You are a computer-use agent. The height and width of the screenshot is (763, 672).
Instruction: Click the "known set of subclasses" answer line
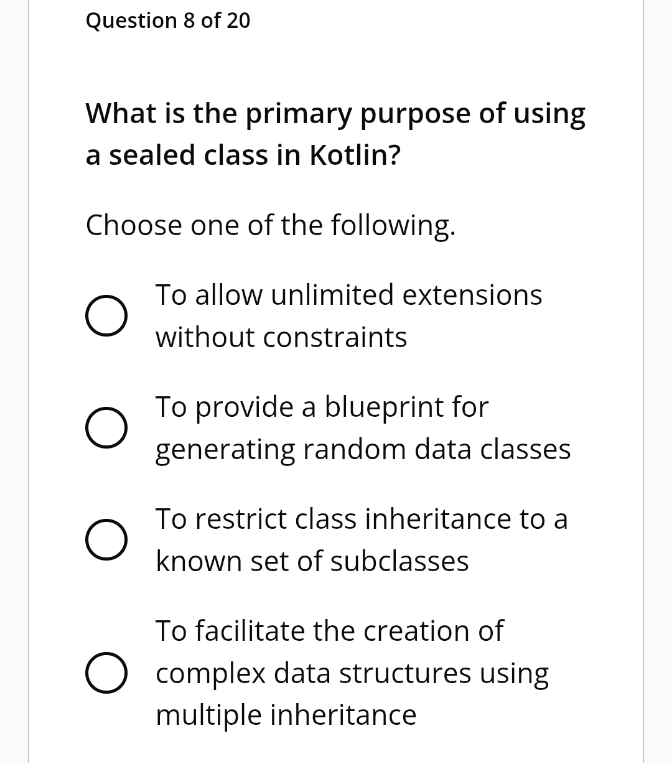pyautogui.click(x=312, y=561)
